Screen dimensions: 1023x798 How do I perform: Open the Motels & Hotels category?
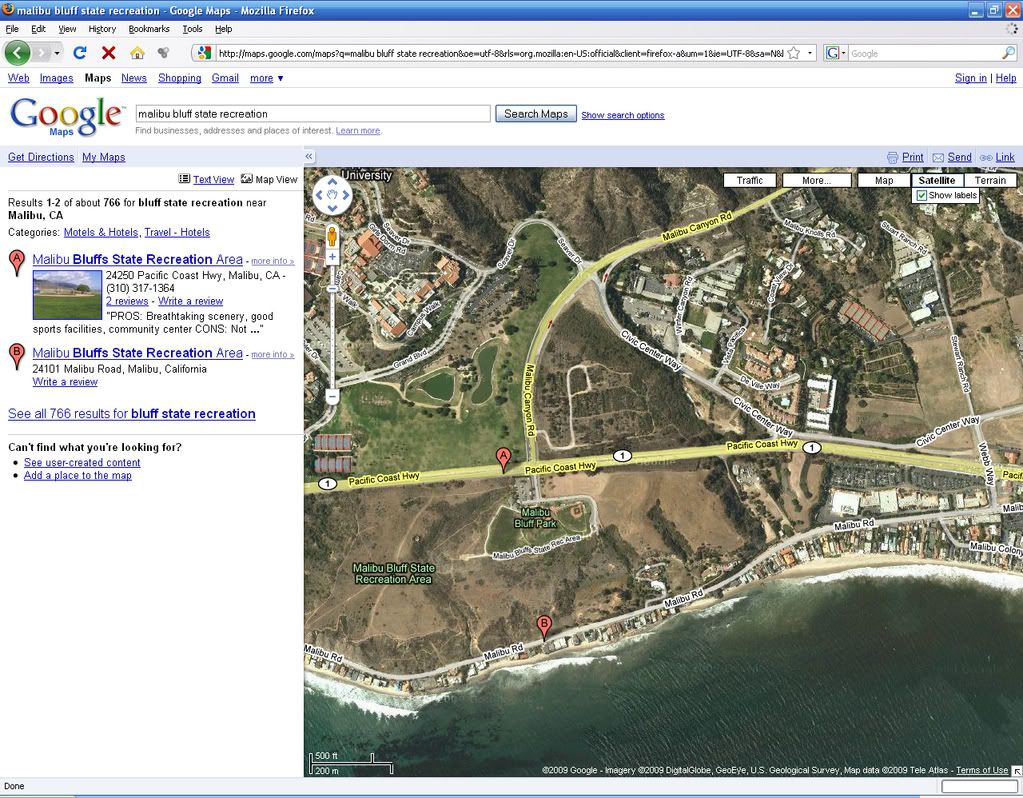pyautogui.click(x=101, y=232)
